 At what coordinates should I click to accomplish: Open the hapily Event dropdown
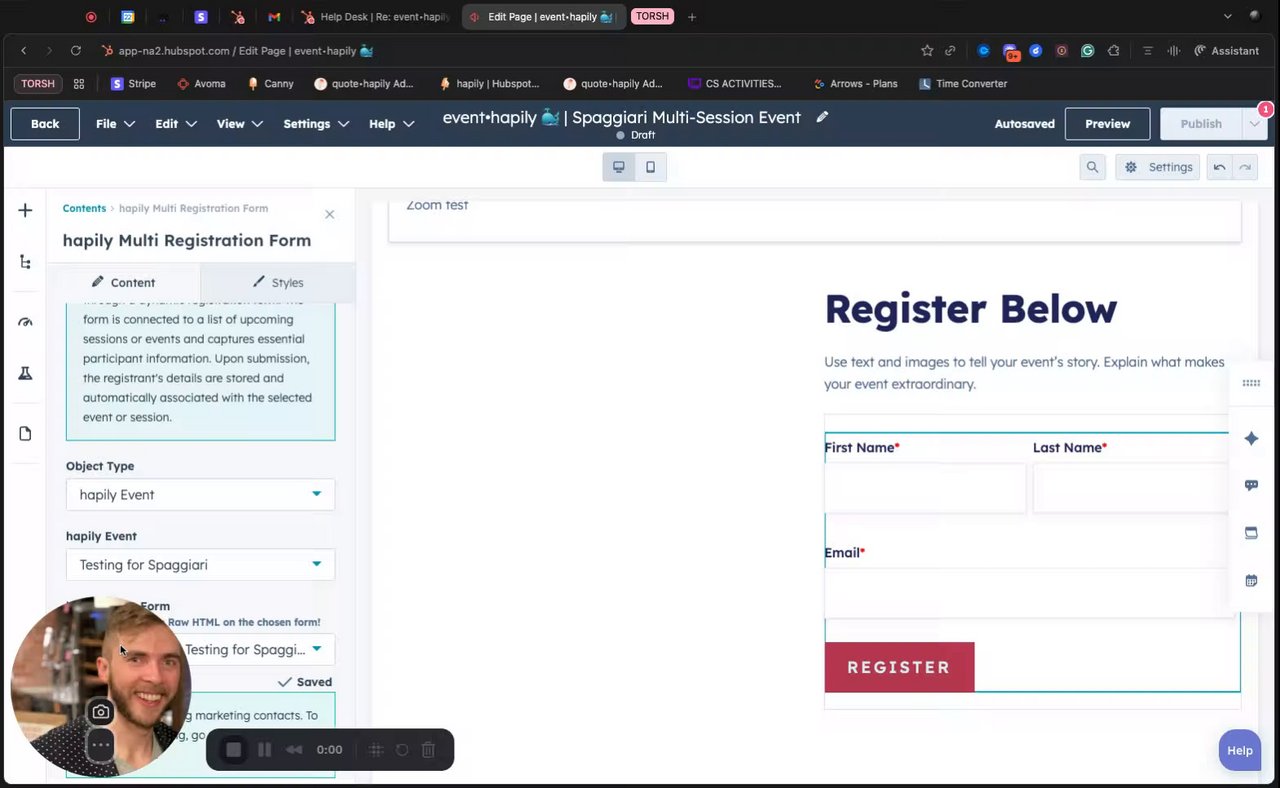[200, 564]
